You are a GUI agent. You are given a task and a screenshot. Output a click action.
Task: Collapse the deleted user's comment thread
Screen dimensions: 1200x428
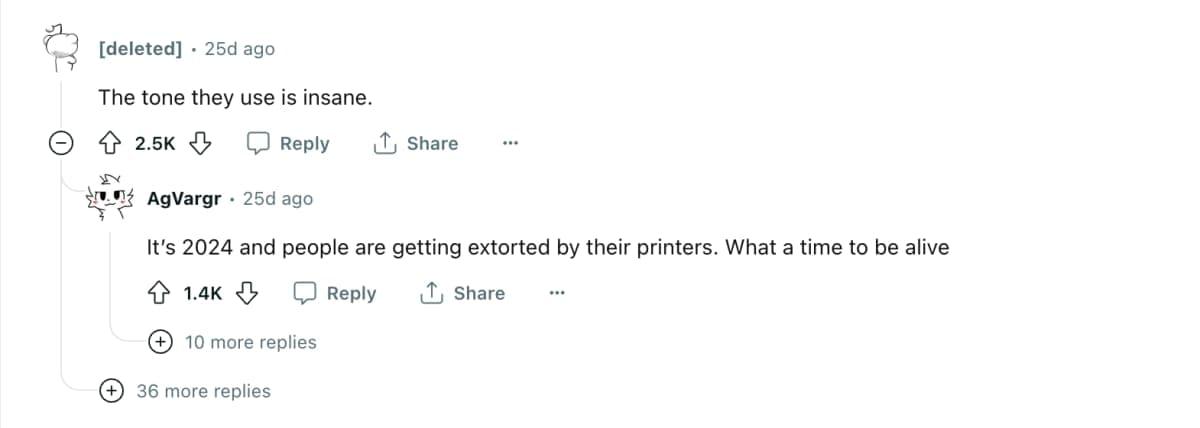(61, 144)
